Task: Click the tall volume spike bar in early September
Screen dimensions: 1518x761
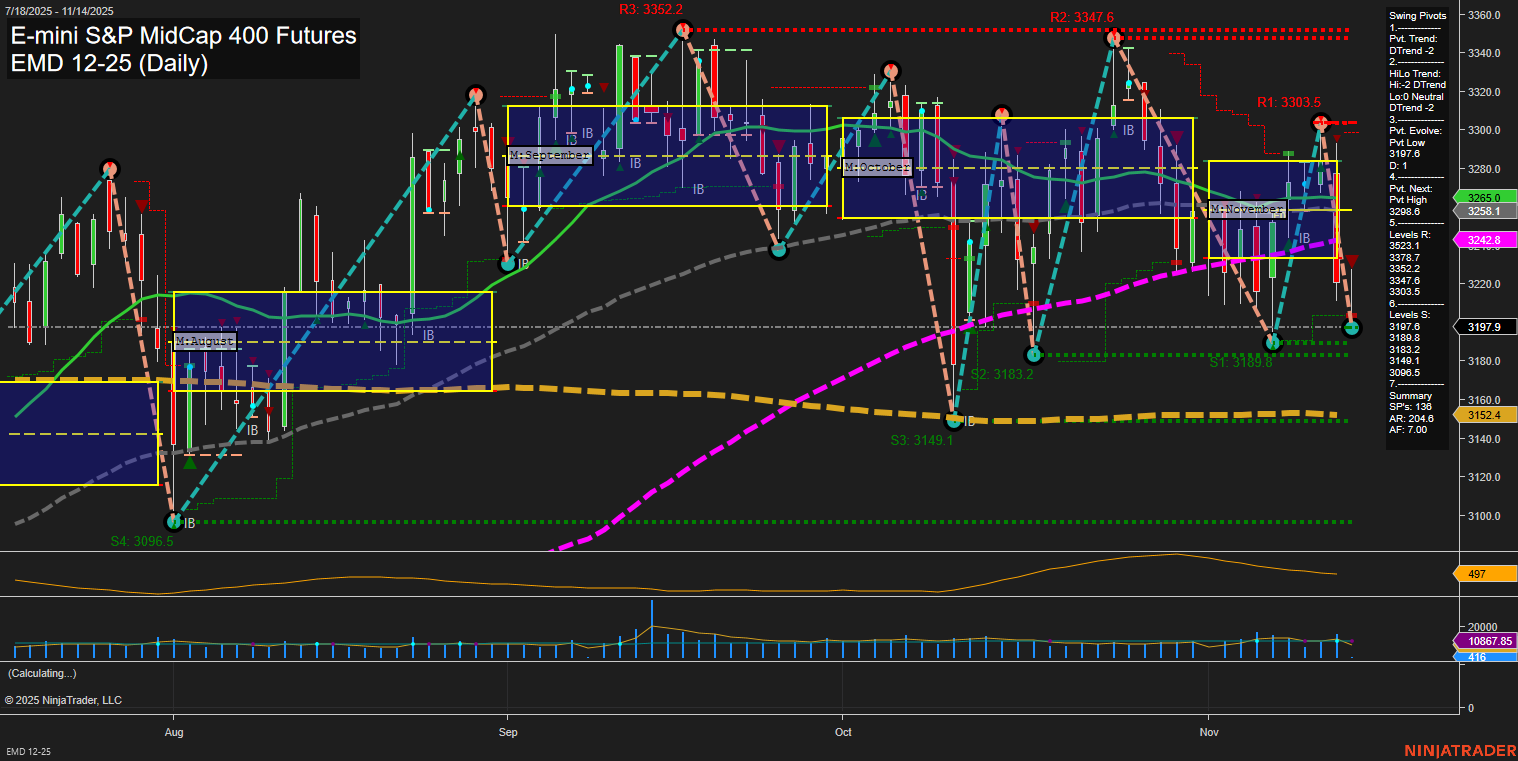Action: click(652, 629)
